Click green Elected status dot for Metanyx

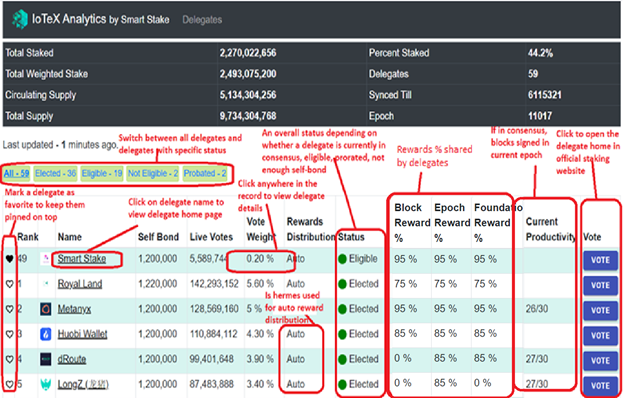point(342,310)
